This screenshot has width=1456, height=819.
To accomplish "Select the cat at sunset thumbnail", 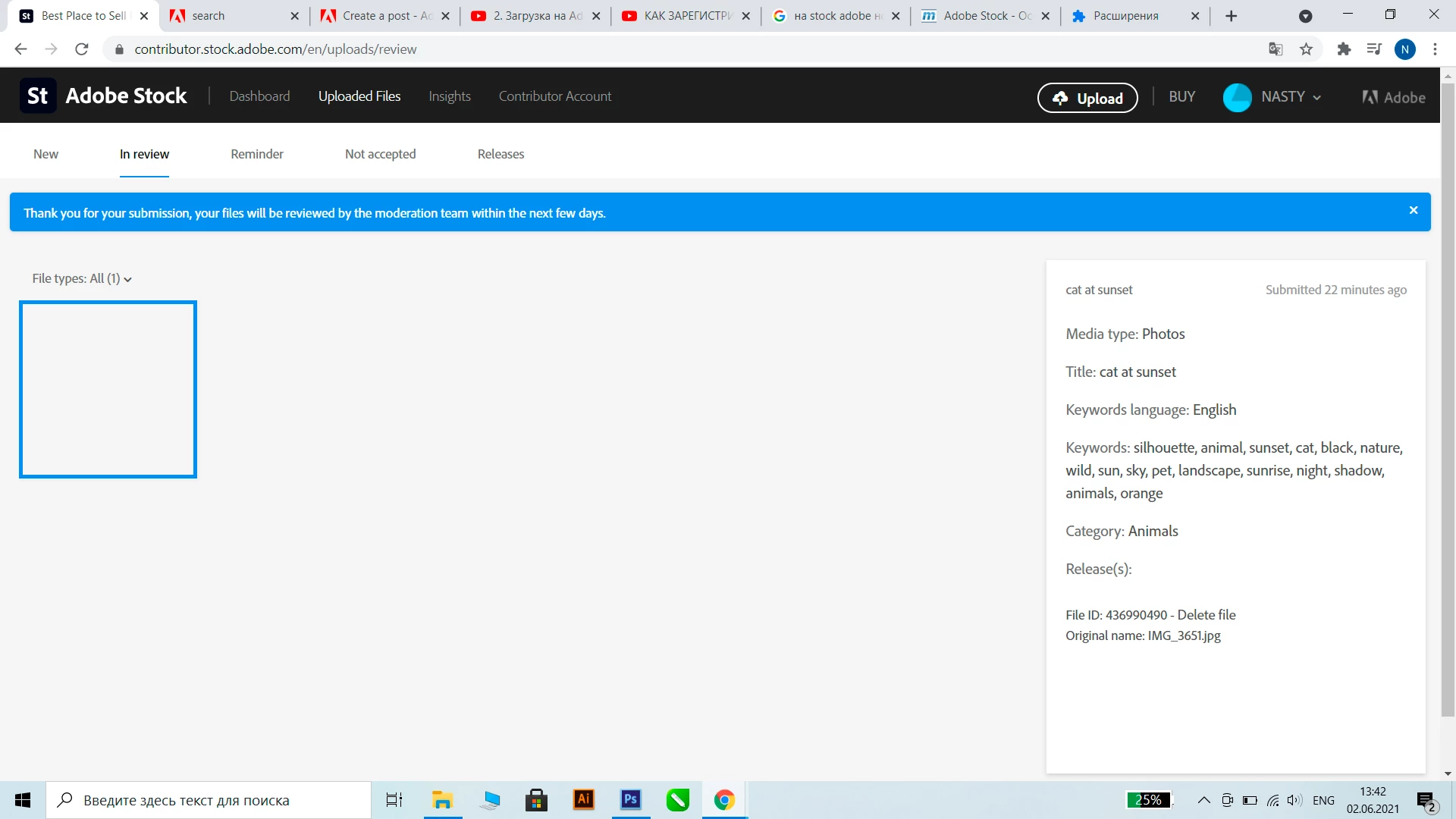I will click(x=108, y=389).
